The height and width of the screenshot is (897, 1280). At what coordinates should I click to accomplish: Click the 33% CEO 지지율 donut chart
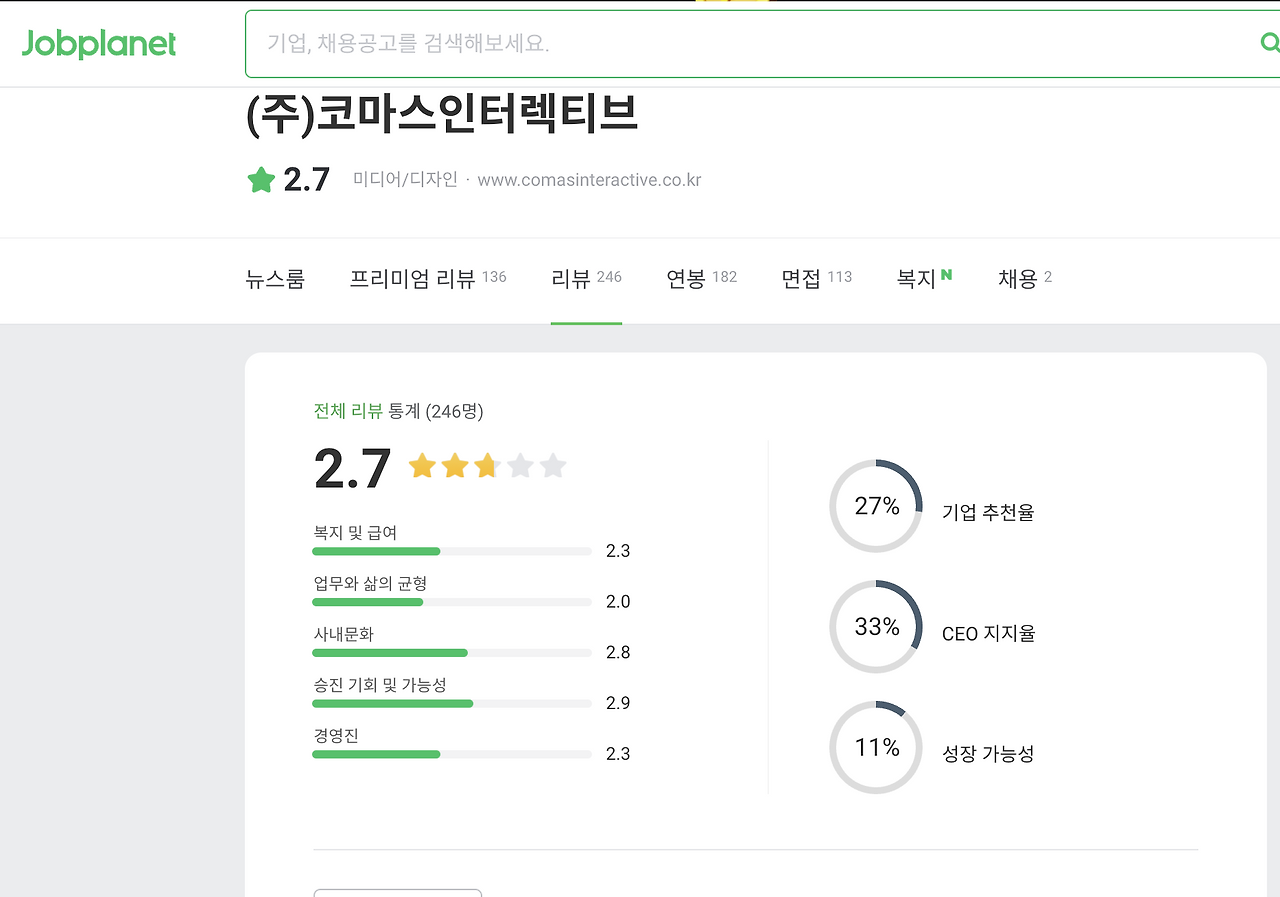point(875,627)
